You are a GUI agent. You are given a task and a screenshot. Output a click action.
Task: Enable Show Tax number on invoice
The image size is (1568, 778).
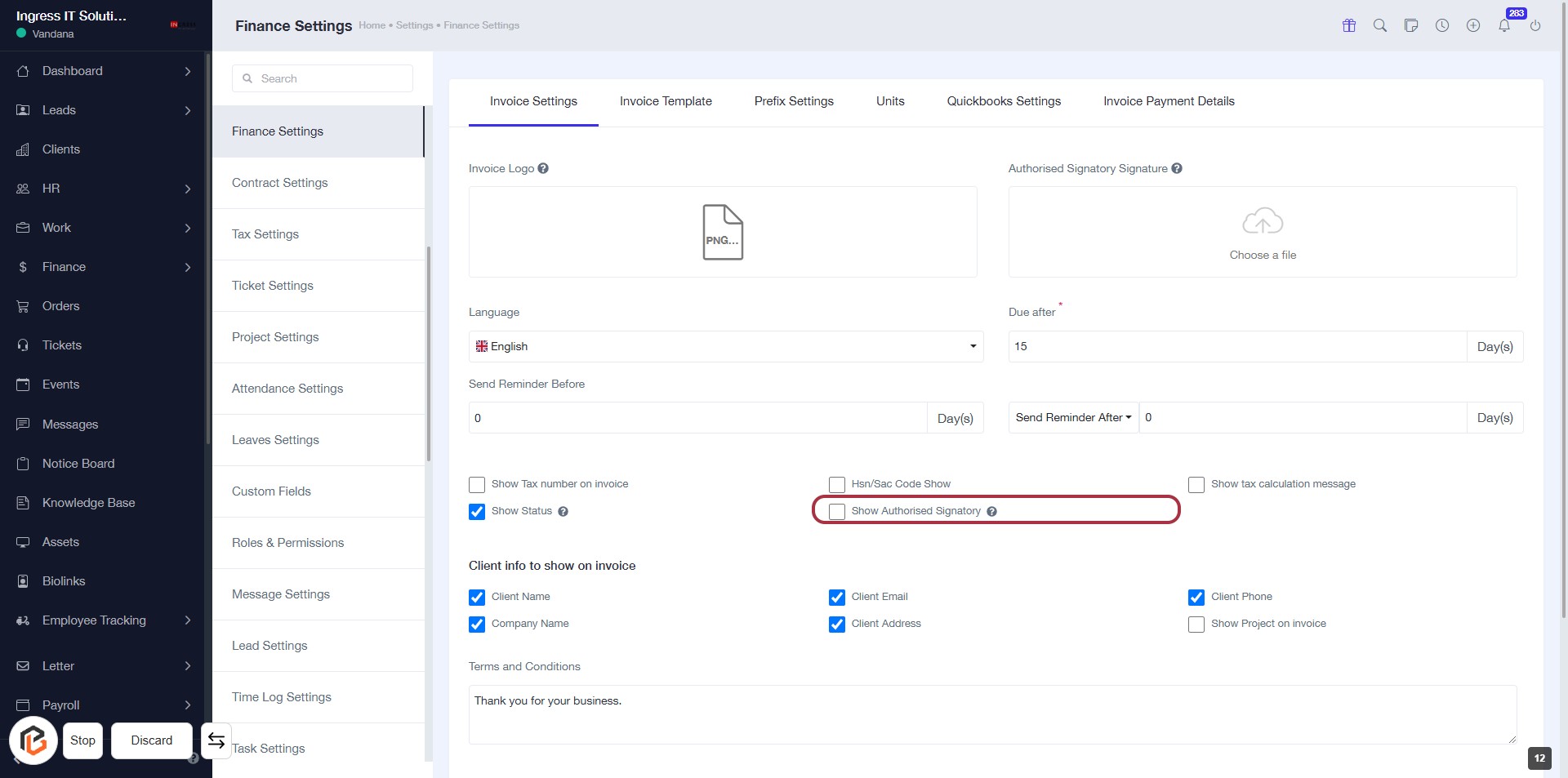[x=477, y=485]
